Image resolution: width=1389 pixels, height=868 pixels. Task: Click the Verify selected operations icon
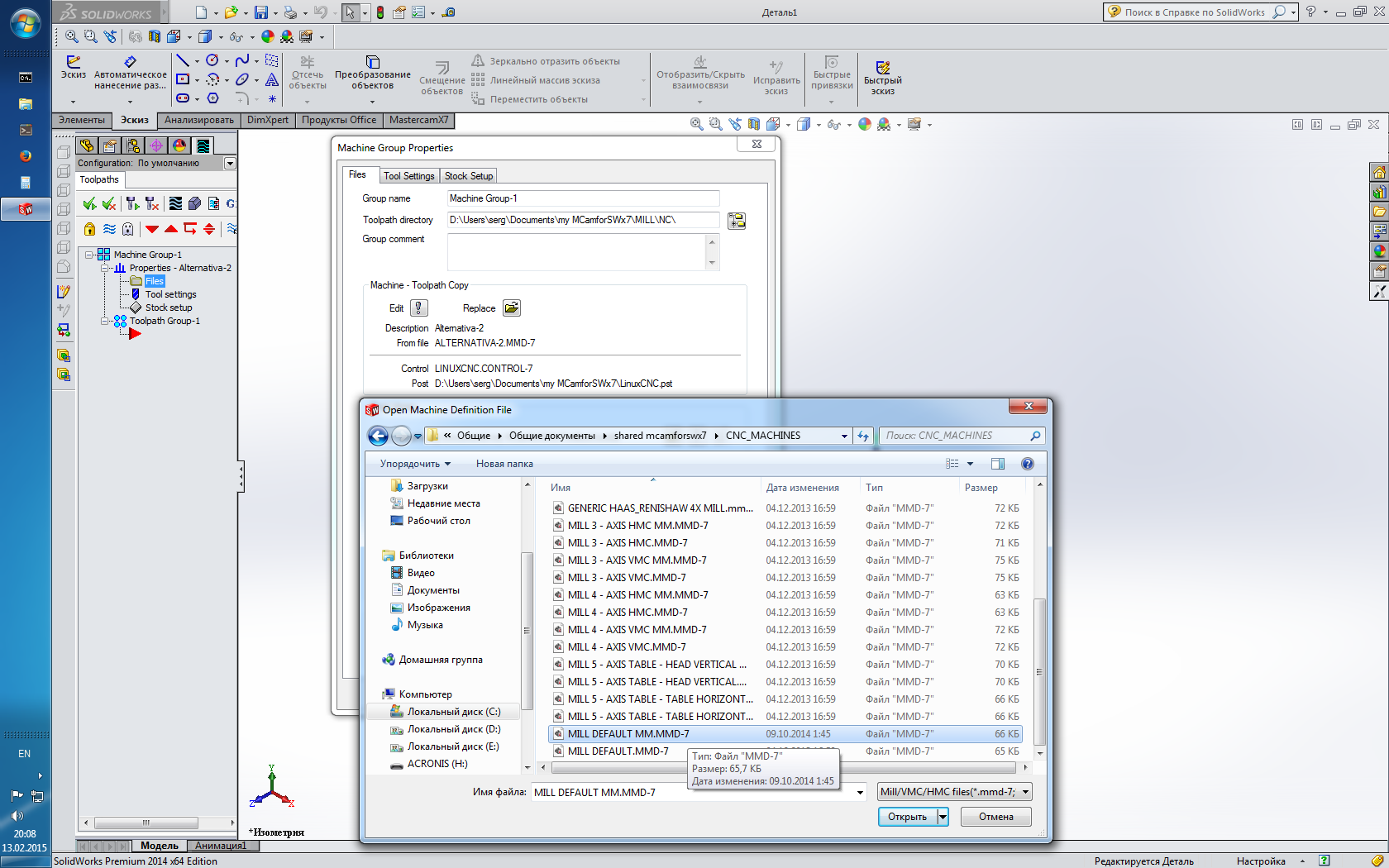(x=194, y=203)
